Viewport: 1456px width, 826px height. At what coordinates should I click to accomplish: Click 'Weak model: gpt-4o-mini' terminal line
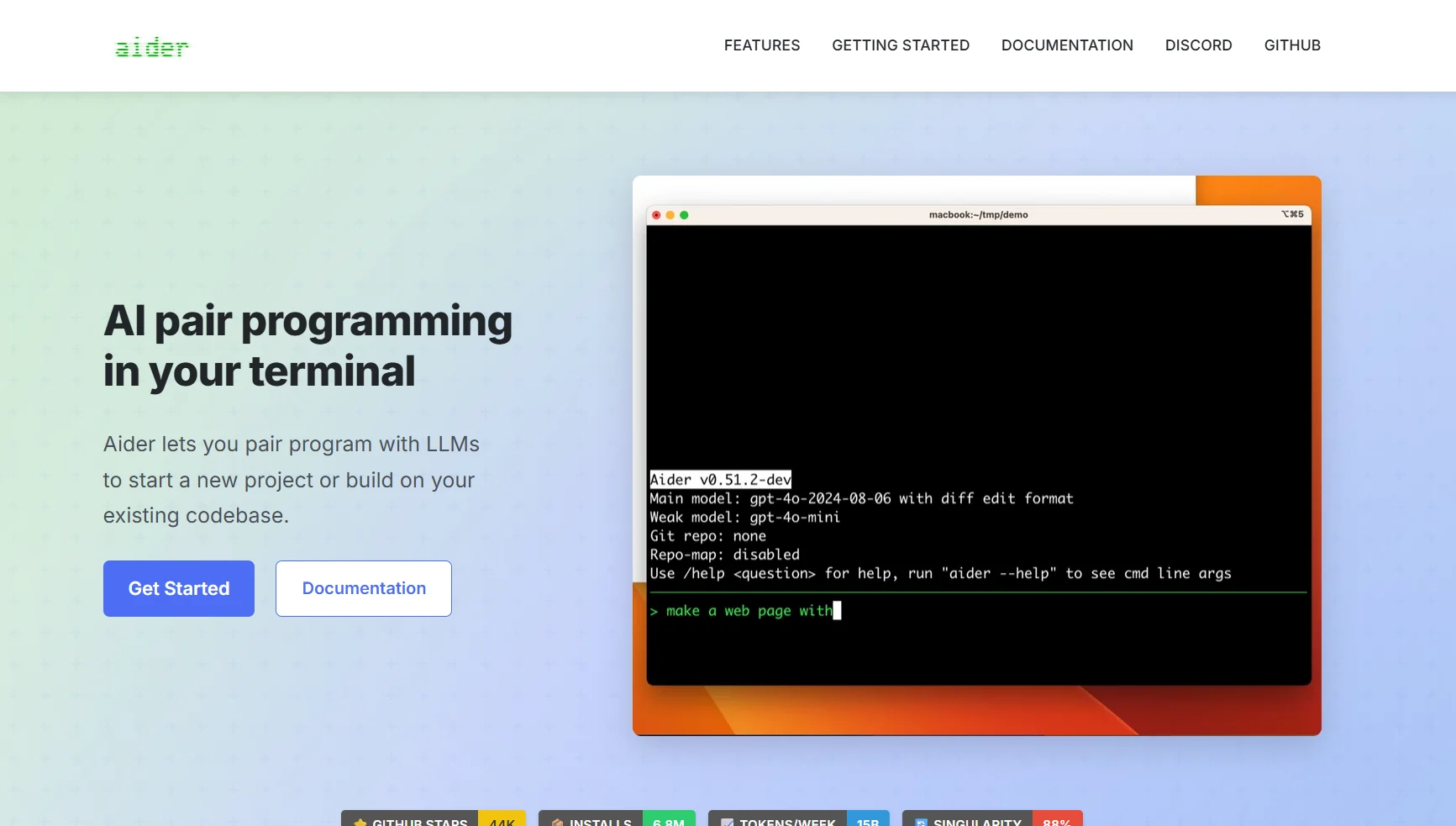tap(744, 518)
